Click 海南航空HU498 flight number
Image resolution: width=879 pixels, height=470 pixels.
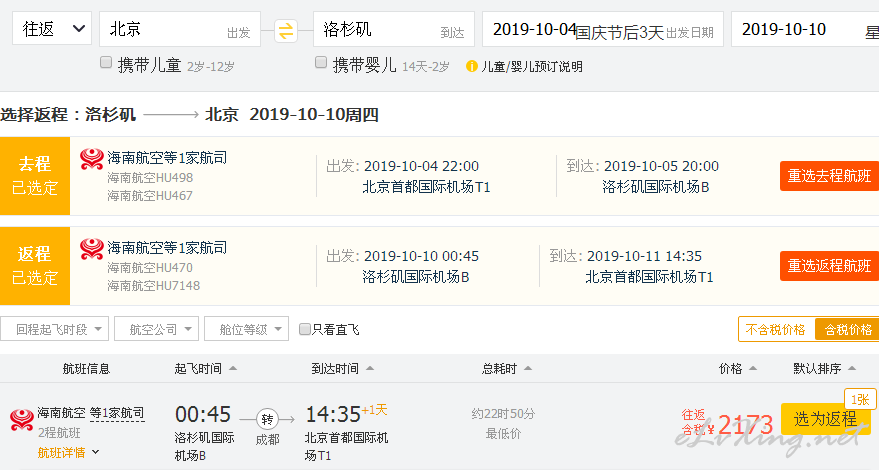[150, 178]
